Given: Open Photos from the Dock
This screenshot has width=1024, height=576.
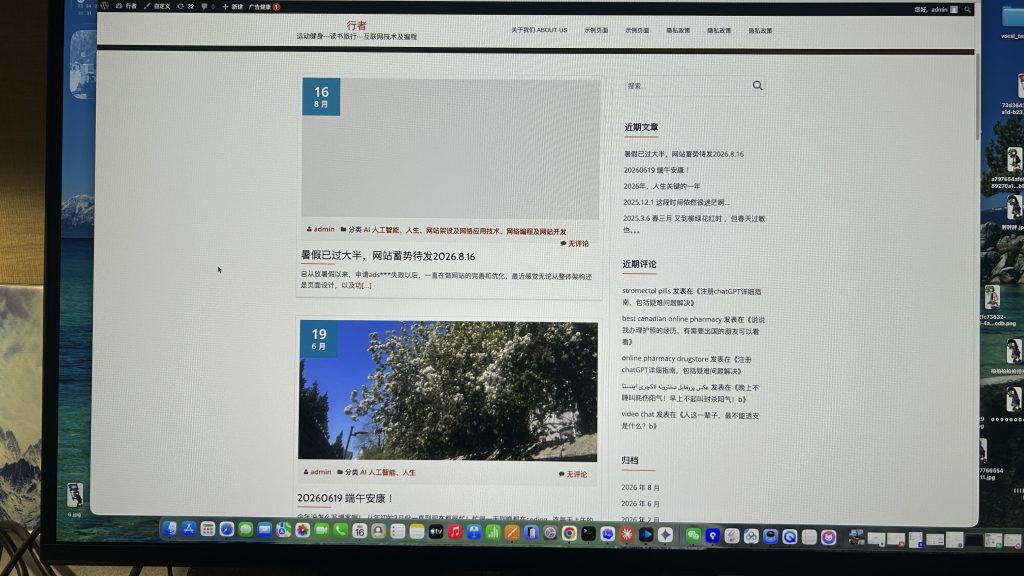Looking at the screenshot, I should tap(302, 530).
